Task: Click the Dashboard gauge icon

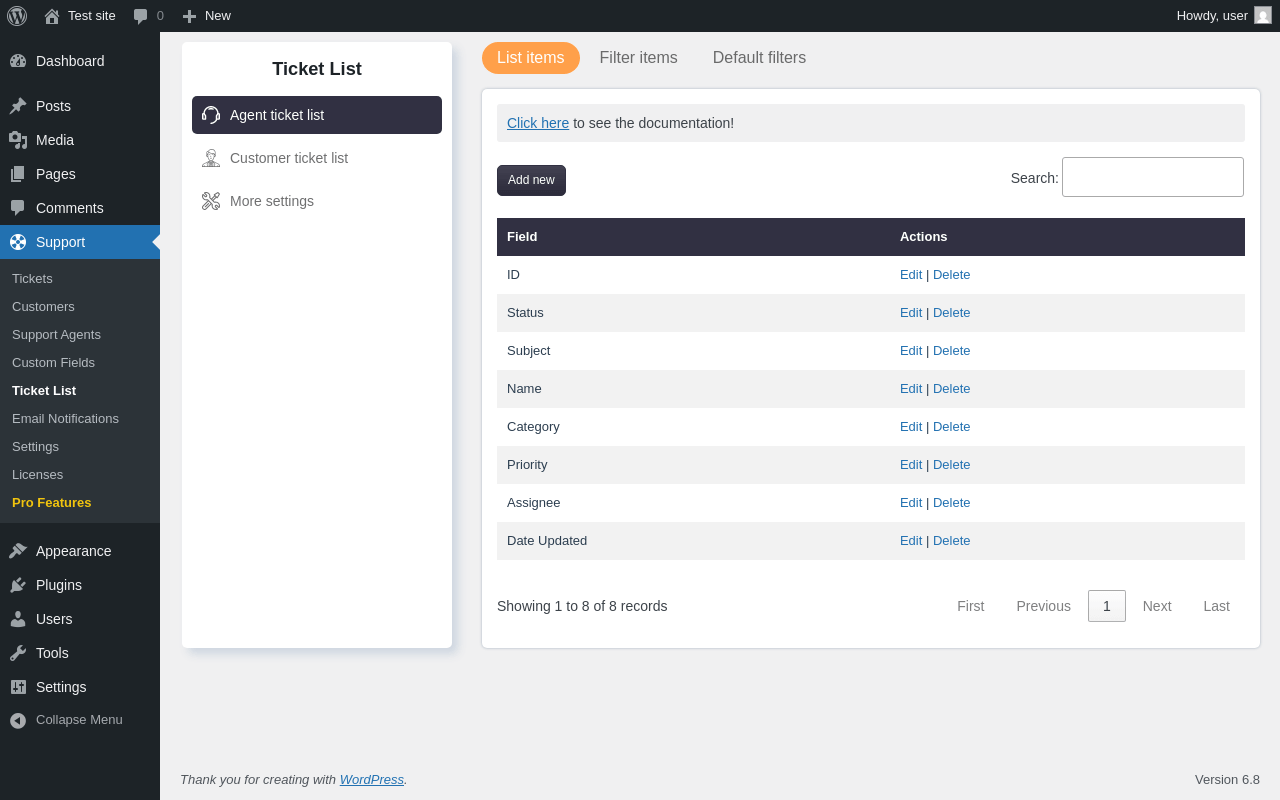Action: click(x=18, y=61)
